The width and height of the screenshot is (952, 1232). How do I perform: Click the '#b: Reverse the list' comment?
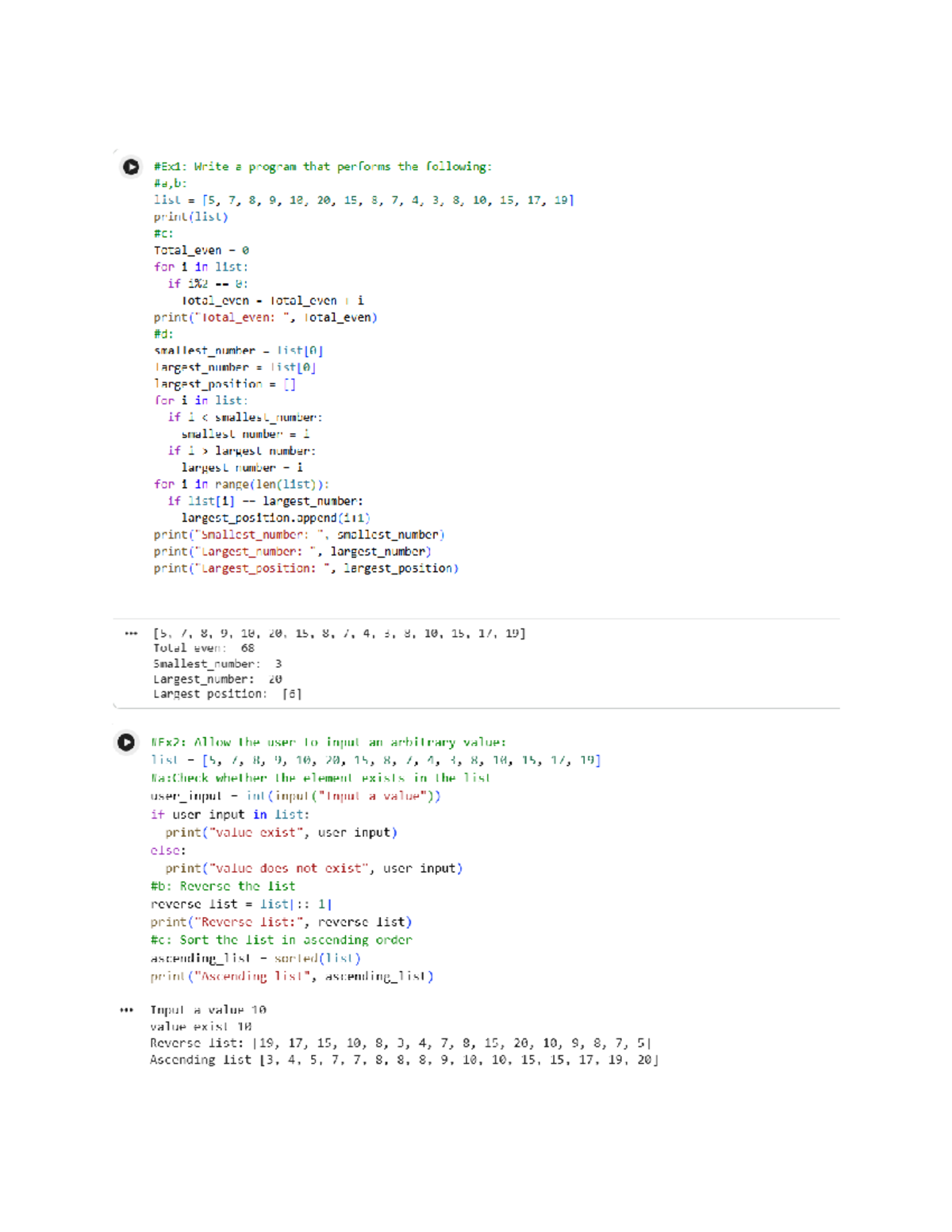pos(223,886)
